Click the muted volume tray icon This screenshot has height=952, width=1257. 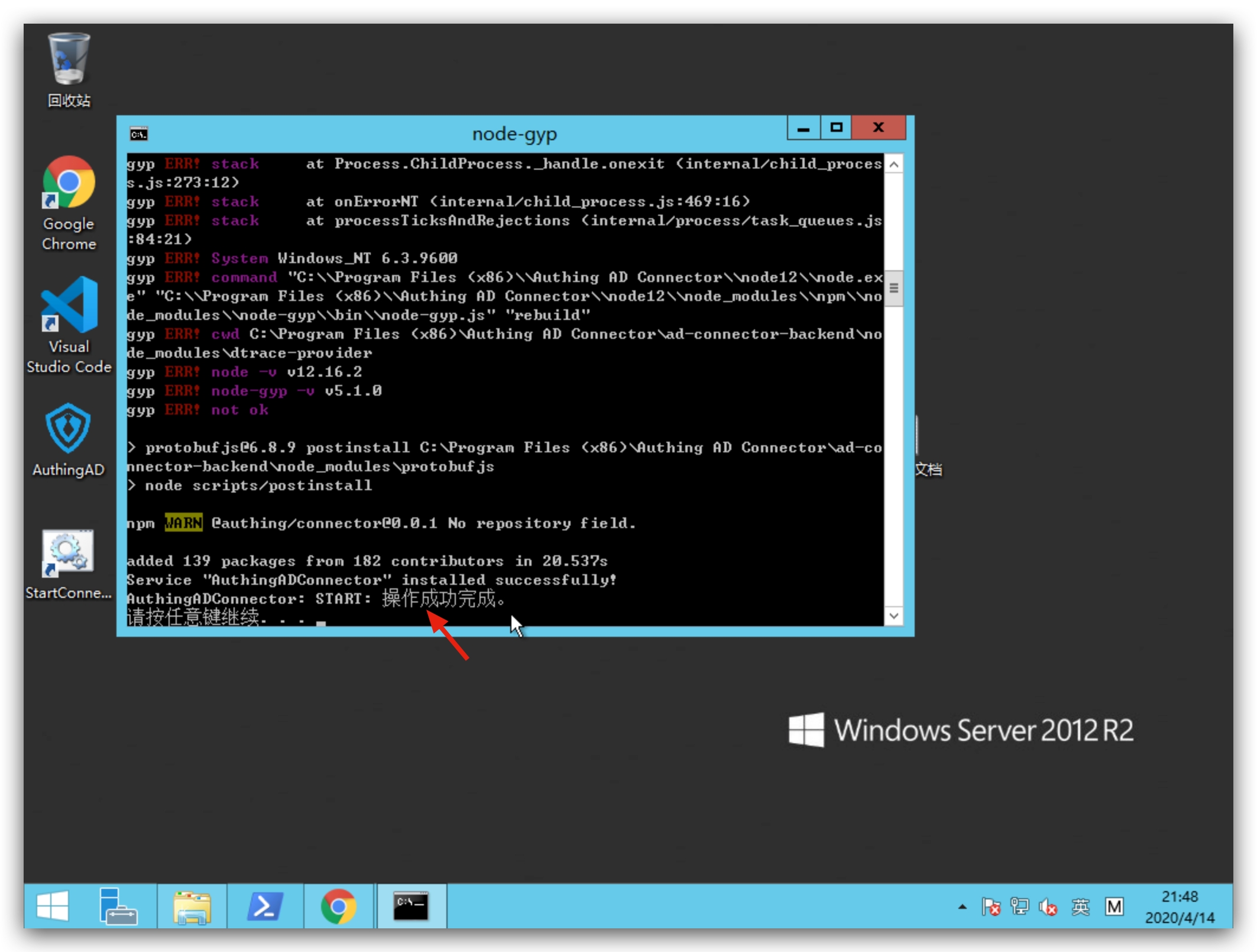1048,906
